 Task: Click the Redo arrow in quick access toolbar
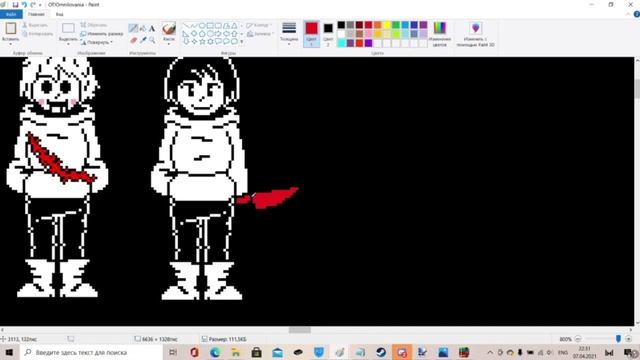pyautogui.click(x=33, y=4)
